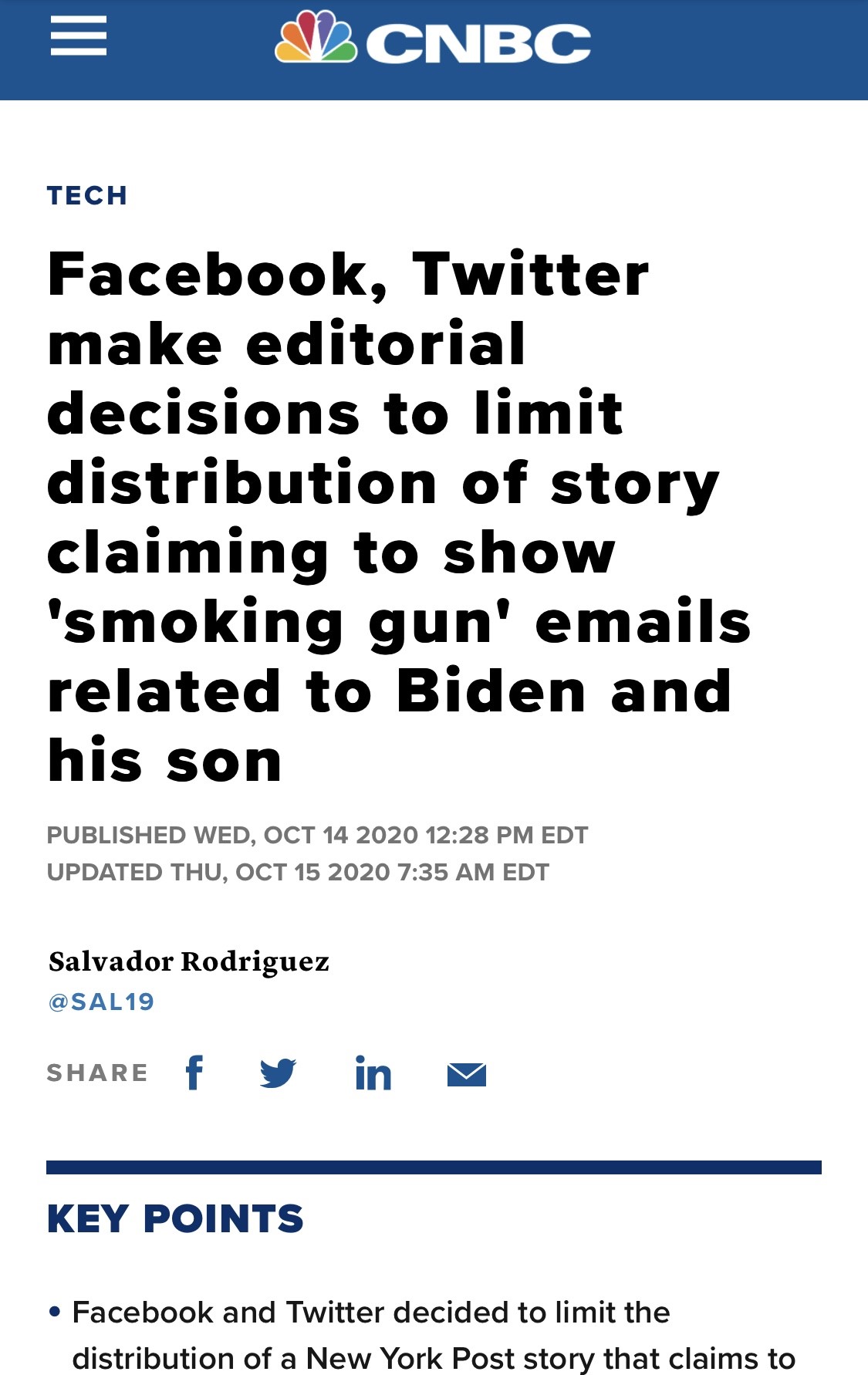Share article on Twitter
Screen dimensions: 868x1375
coord(278,1073)
